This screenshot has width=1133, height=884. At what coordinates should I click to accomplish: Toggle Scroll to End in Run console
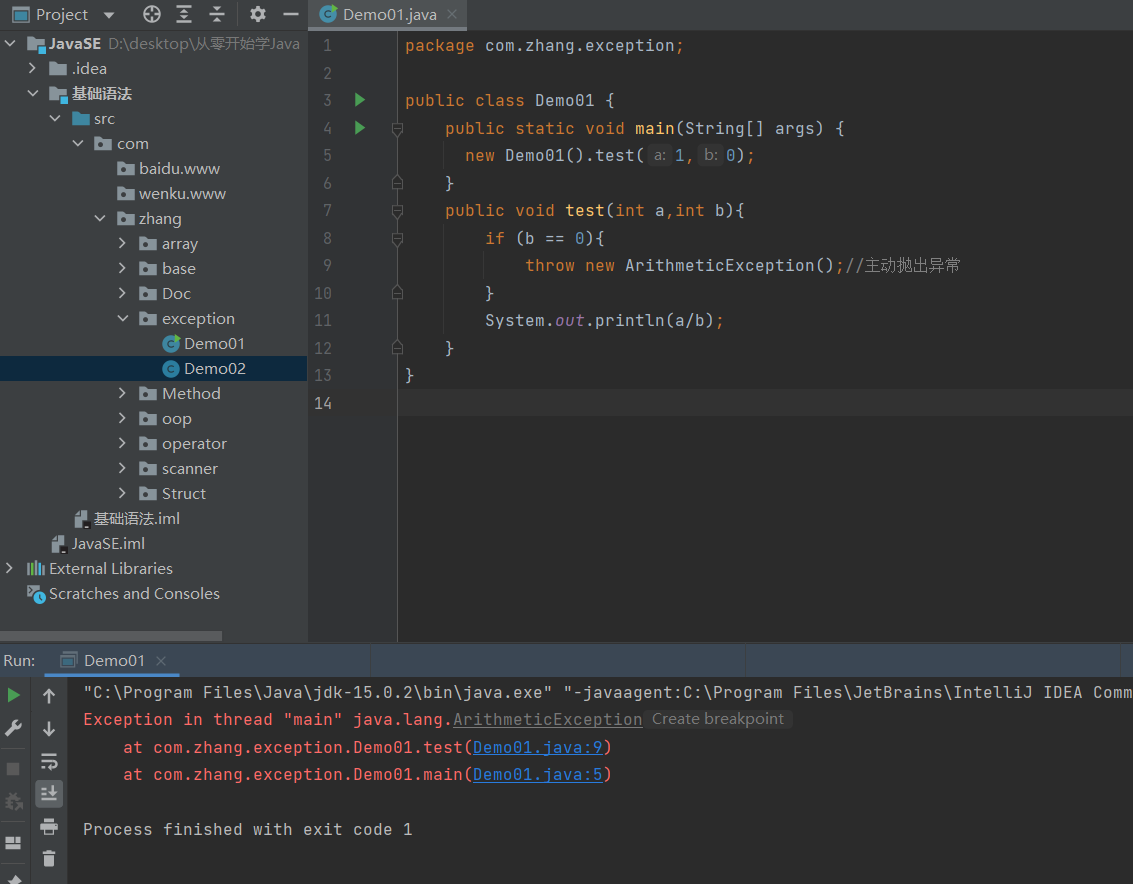49,794
